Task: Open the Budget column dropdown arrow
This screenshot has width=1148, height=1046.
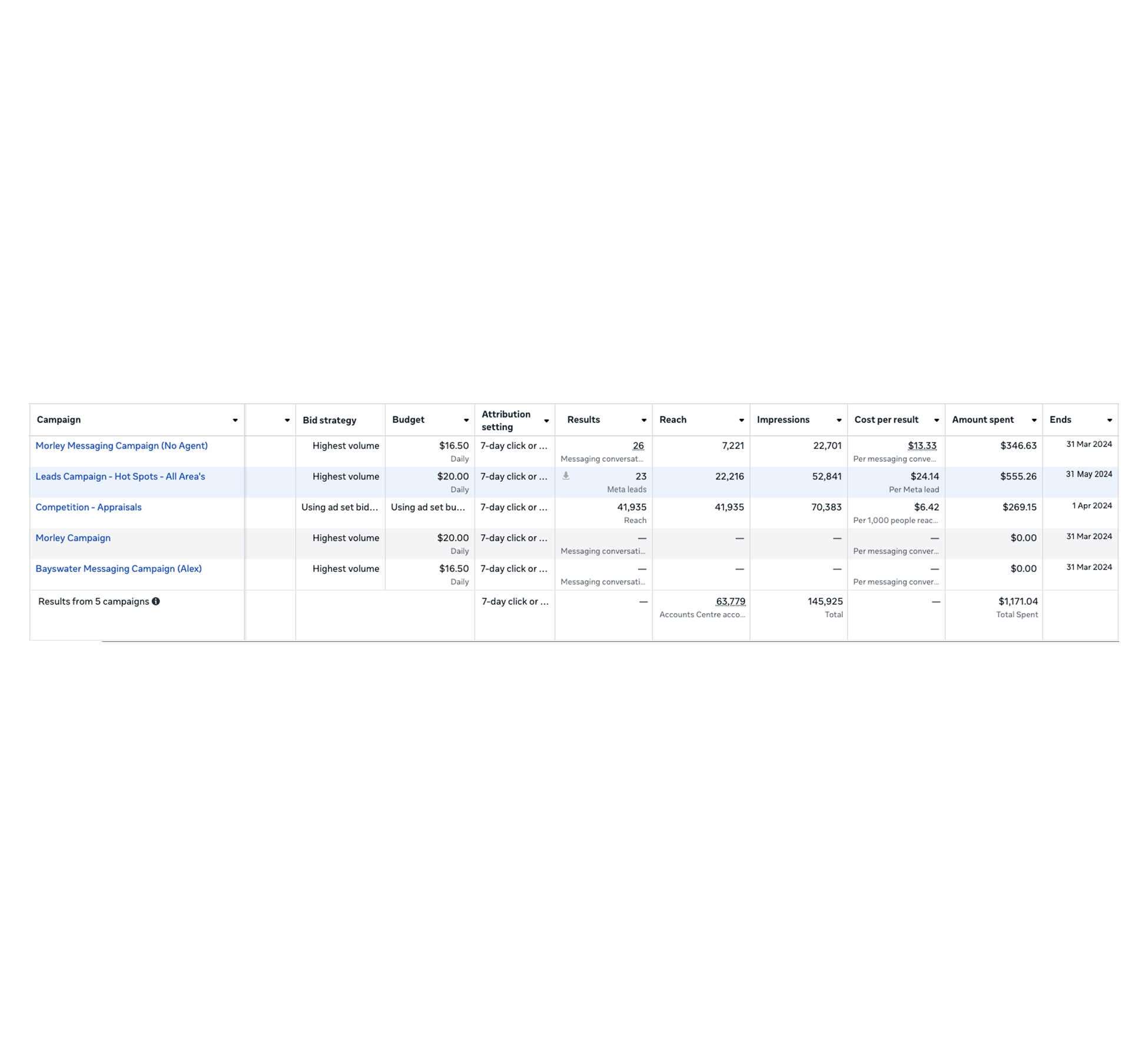Action: pyautogui.click(x=466, y=420)
